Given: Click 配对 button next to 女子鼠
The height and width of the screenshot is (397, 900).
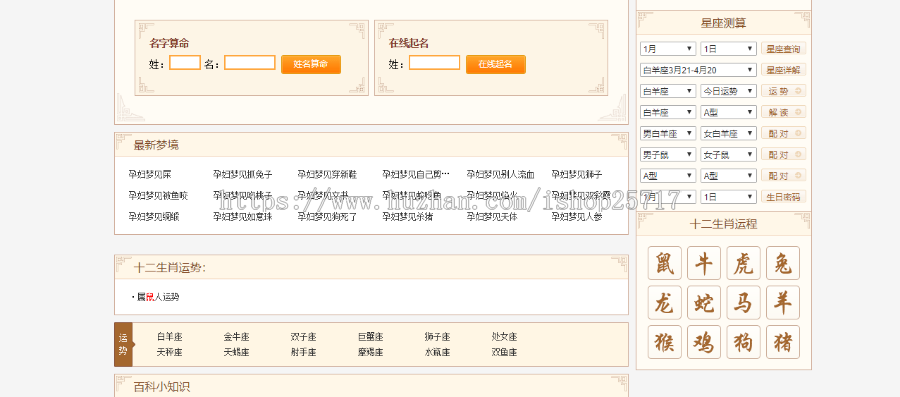Looking at the screenshot, I should 783,155.
